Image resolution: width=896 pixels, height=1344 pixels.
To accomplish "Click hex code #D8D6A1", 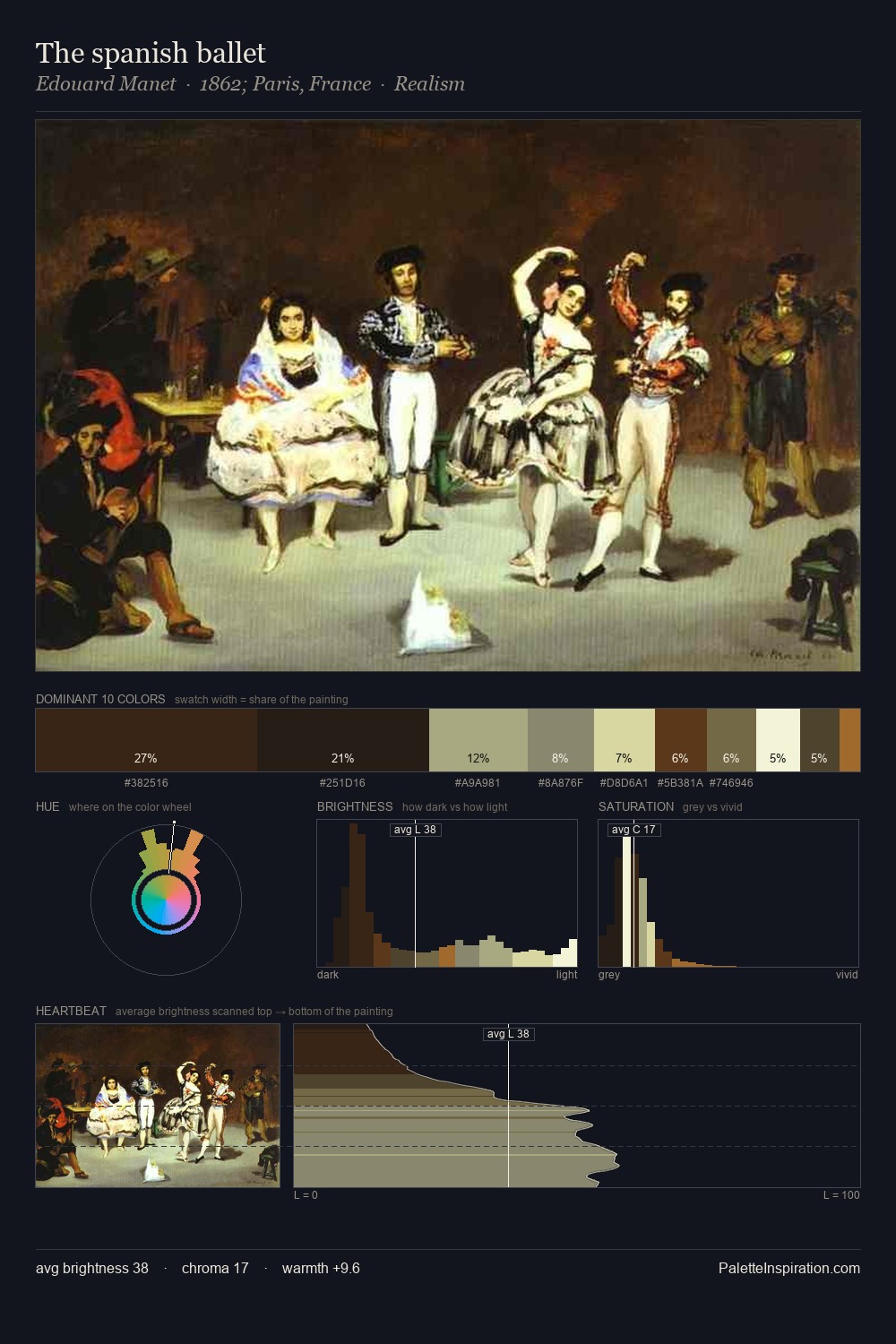I will click(624, 783).
